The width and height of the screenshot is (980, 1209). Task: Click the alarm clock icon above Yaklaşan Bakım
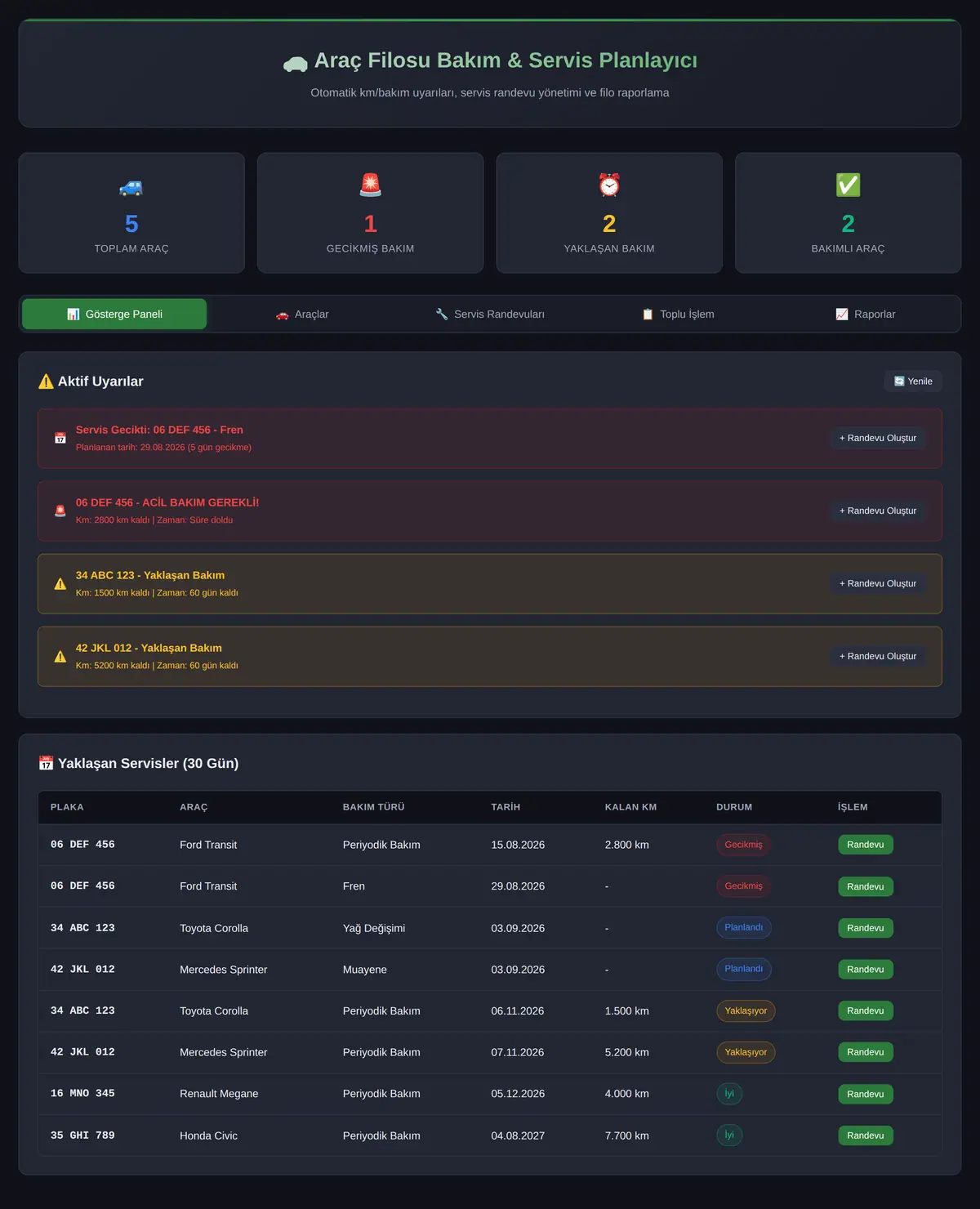tap(609, 185)
